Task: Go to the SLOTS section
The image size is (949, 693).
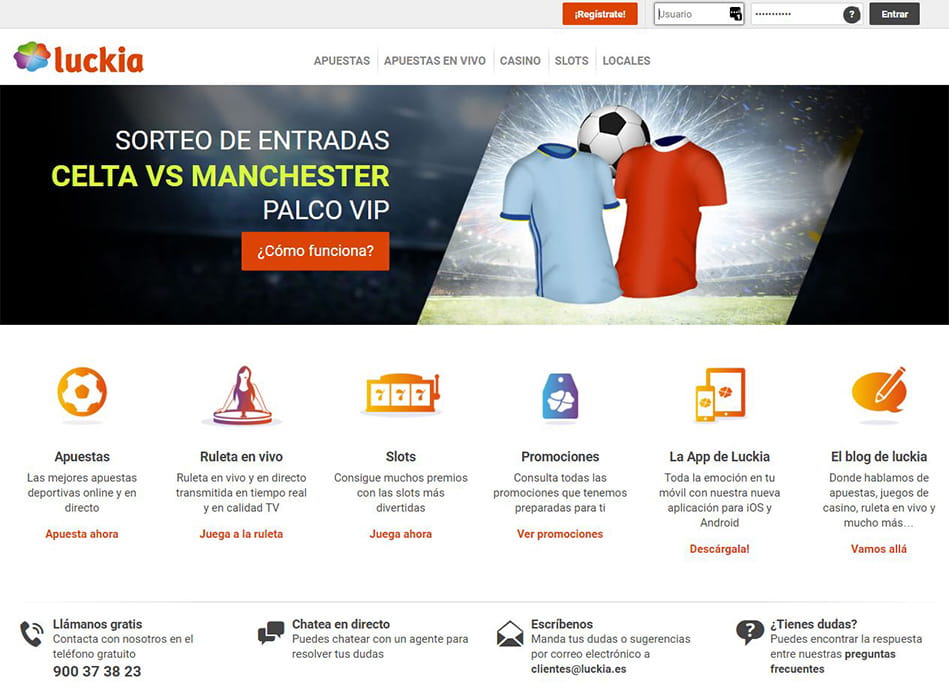Action: [x=571, y=61]
